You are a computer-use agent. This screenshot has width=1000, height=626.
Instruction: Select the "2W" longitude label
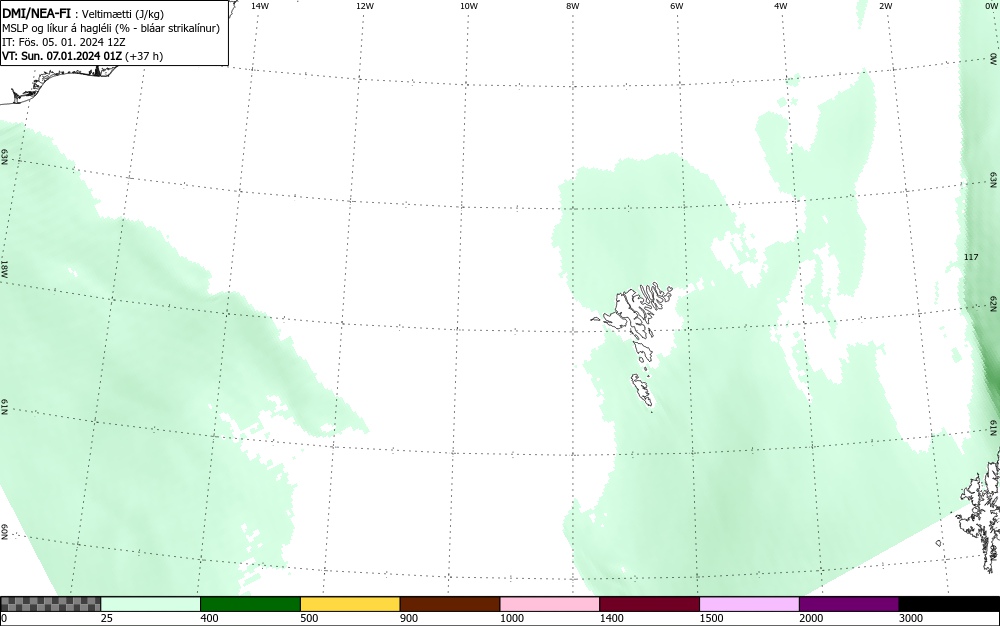click(x=885, y=6)
